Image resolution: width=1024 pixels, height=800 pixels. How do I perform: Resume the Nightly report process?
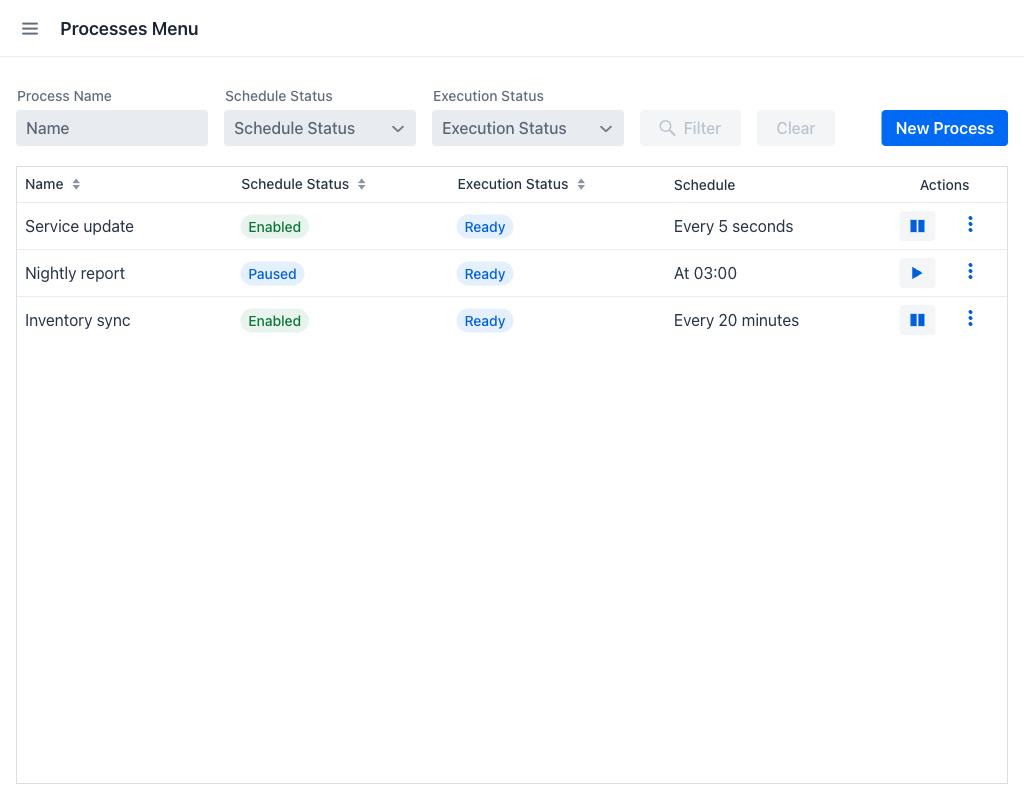917,273
